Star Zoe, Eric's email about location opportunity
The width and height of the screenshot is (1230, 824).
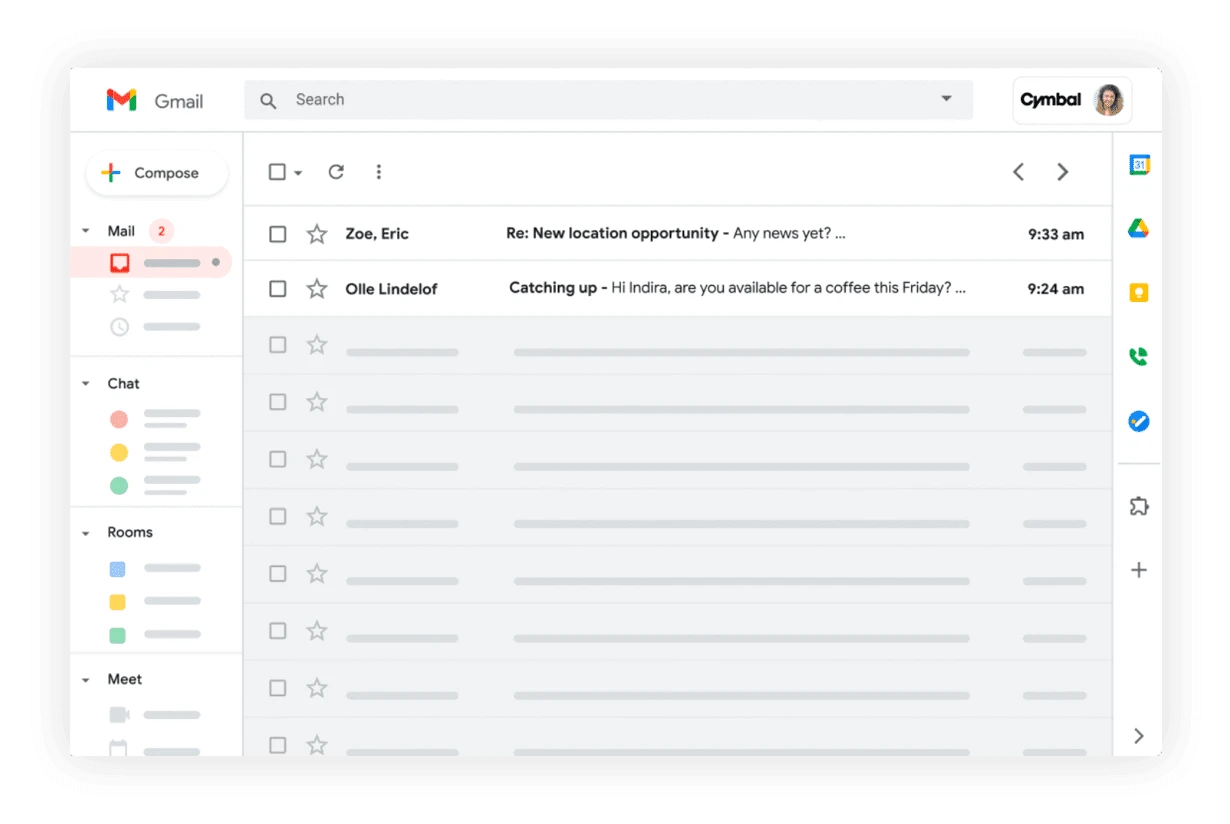click(x=316, y=233)
